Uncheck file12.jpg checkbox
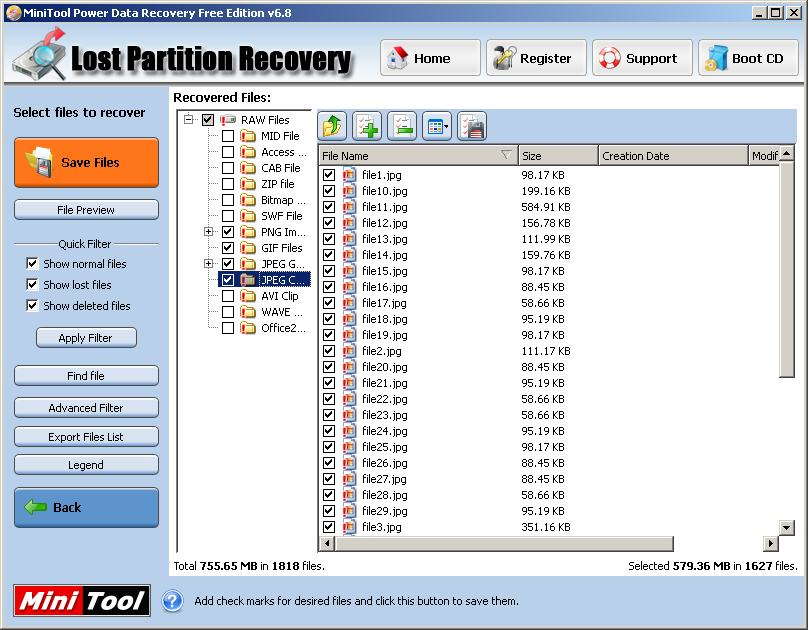Screen dimensions: 808x630 [329, 223]
